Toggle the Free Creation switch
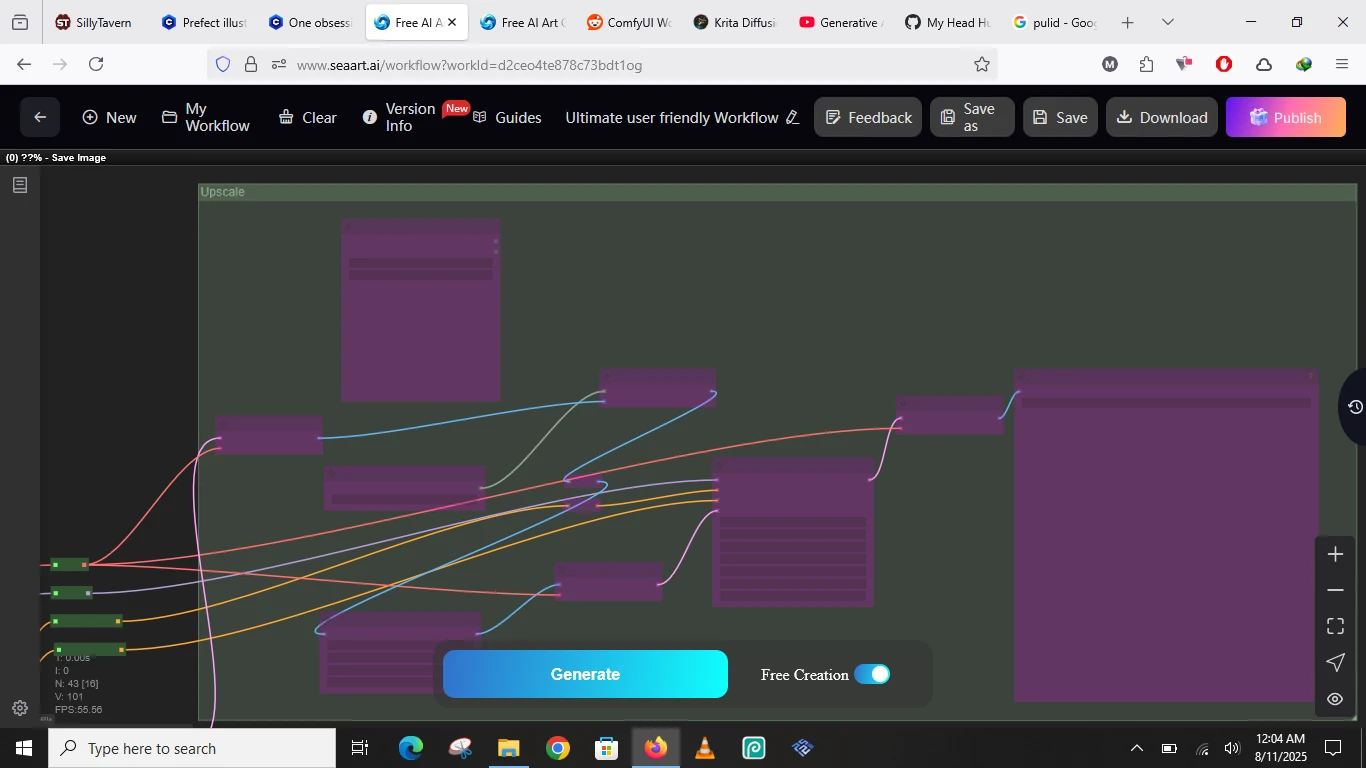This screenshot has height=768, width=1366. click(871, 674)
